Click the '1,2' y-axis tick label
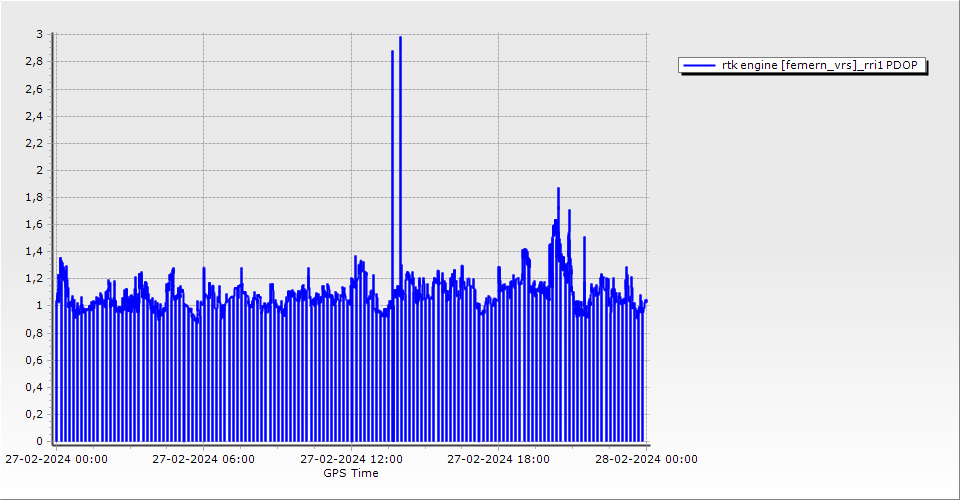960x500 pixels. click(x=34, y=279)
